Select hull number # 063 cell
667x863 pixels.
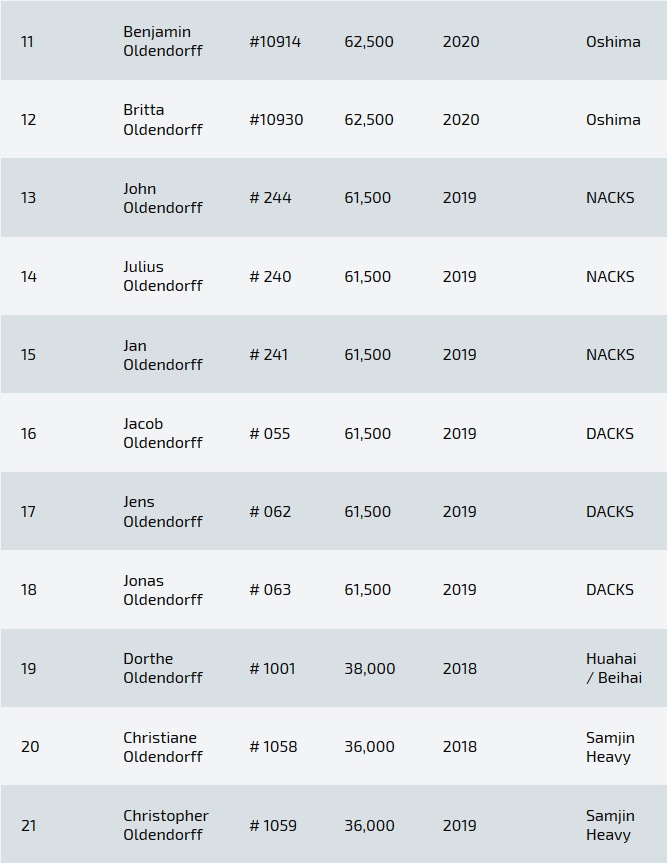point(270,590)
